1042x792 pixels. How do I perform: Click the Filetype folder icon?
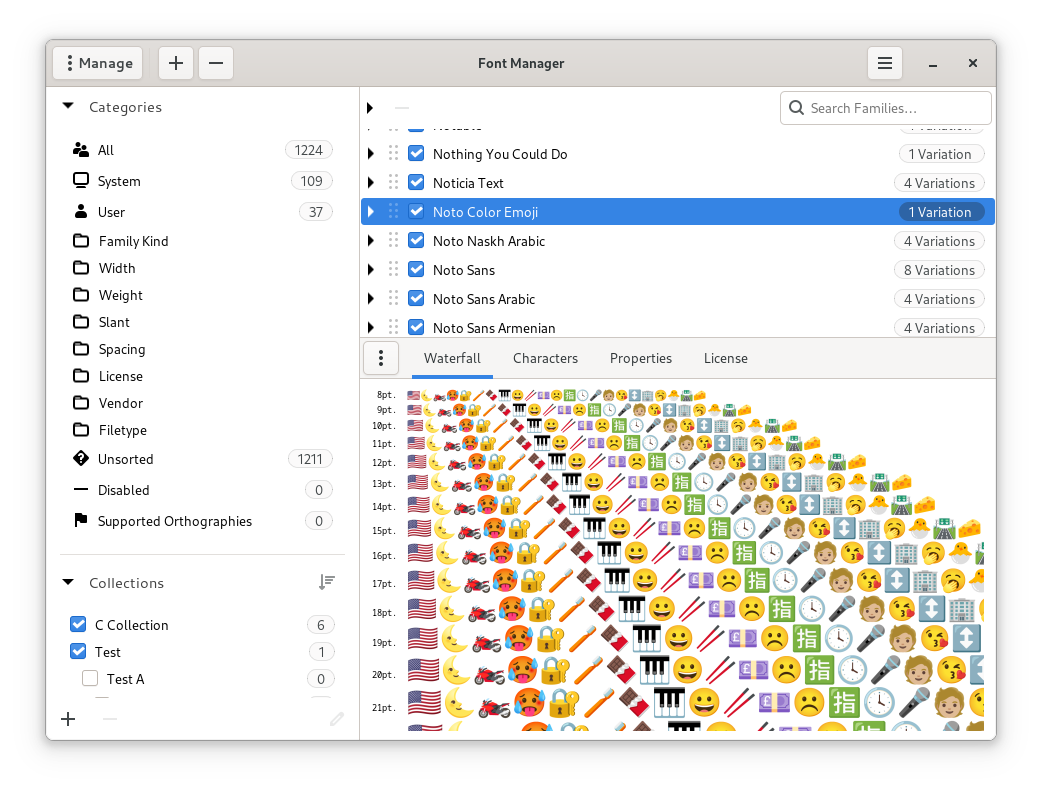pyautogui.click(x=81, y=430)
